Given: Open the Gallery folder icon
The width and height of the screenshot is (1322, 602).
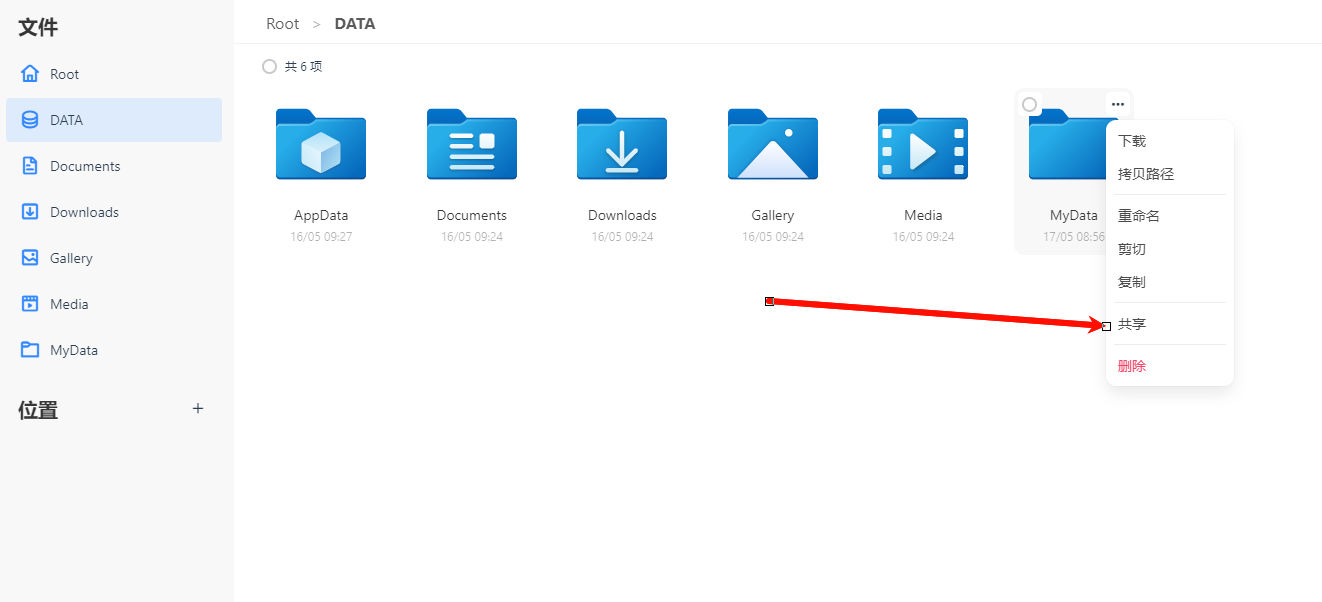Looking at the screenshot, I should coord(773,145).
